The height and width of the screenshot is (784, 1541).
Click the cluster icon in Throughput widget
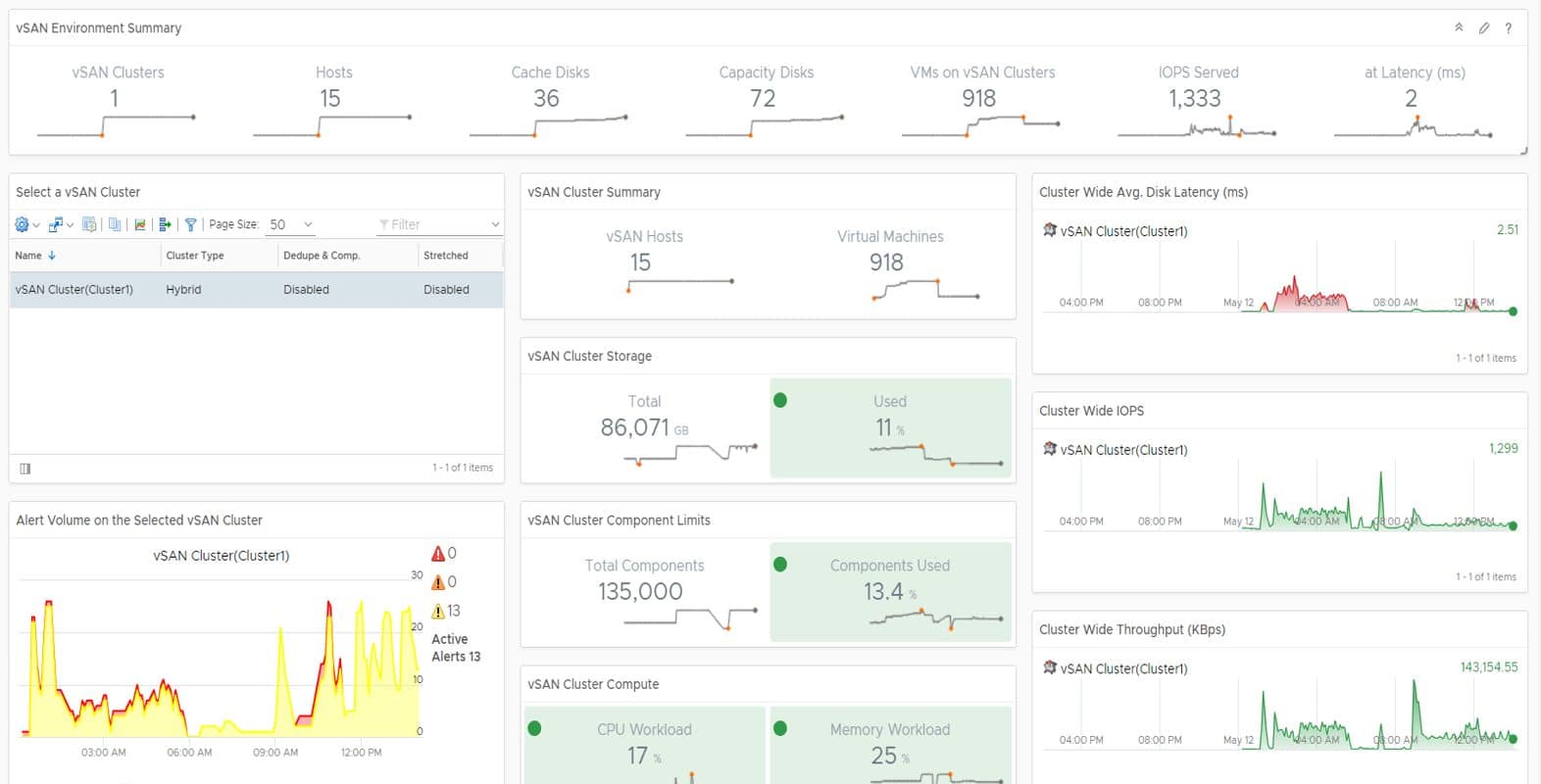tap(1050, 667)
